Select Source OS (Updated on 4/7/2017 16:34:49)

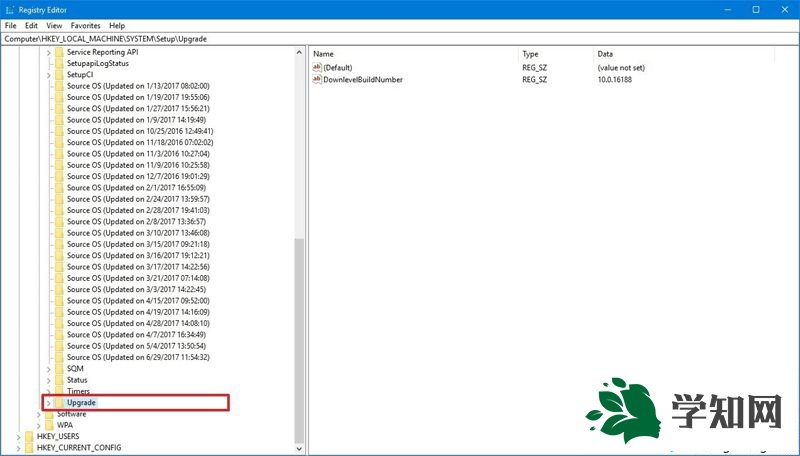point(136,335)
